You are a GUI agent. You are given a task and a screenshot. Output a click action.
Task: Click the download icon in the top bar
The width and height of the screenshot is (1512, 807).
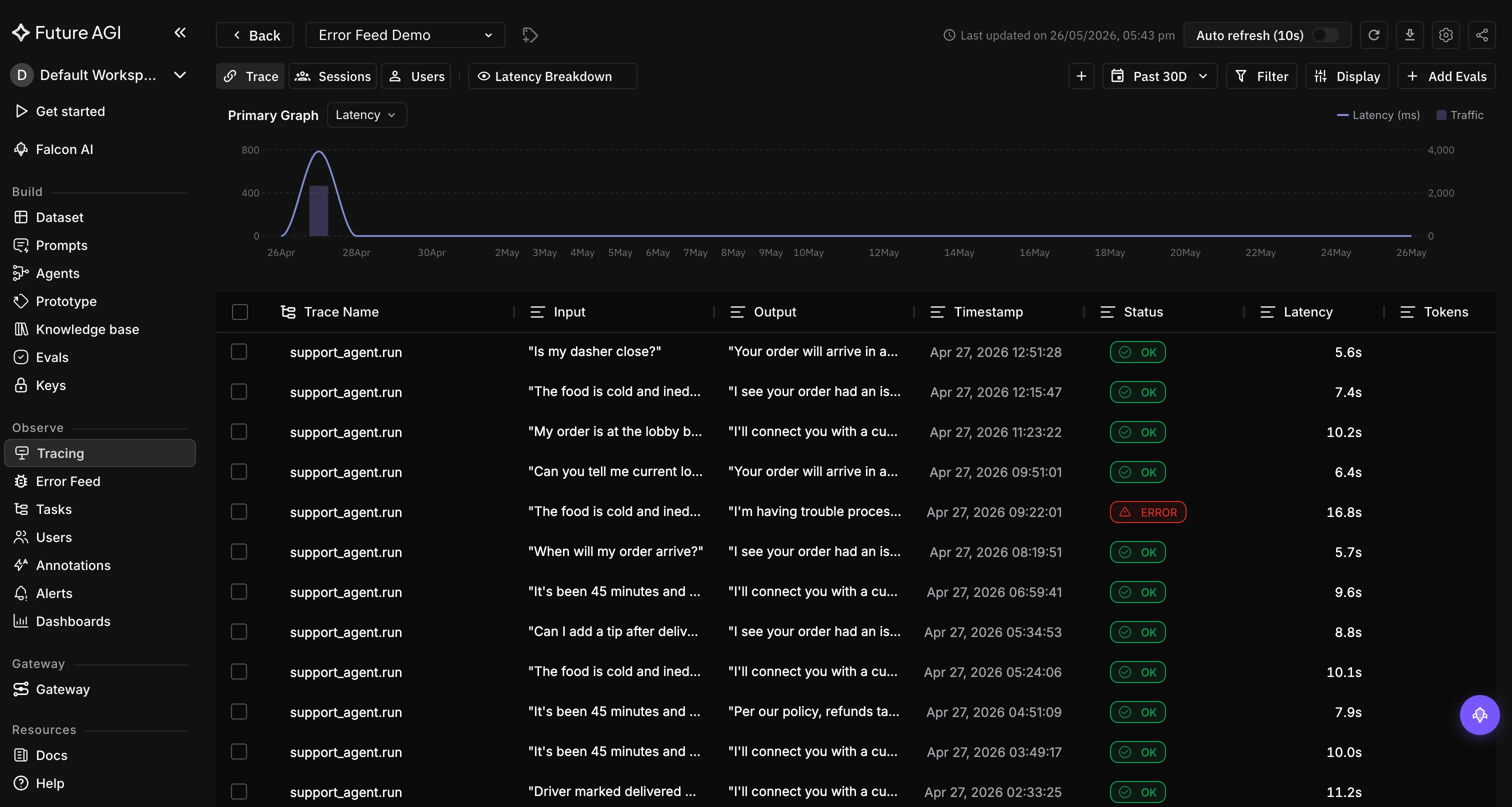(1409, 35)
